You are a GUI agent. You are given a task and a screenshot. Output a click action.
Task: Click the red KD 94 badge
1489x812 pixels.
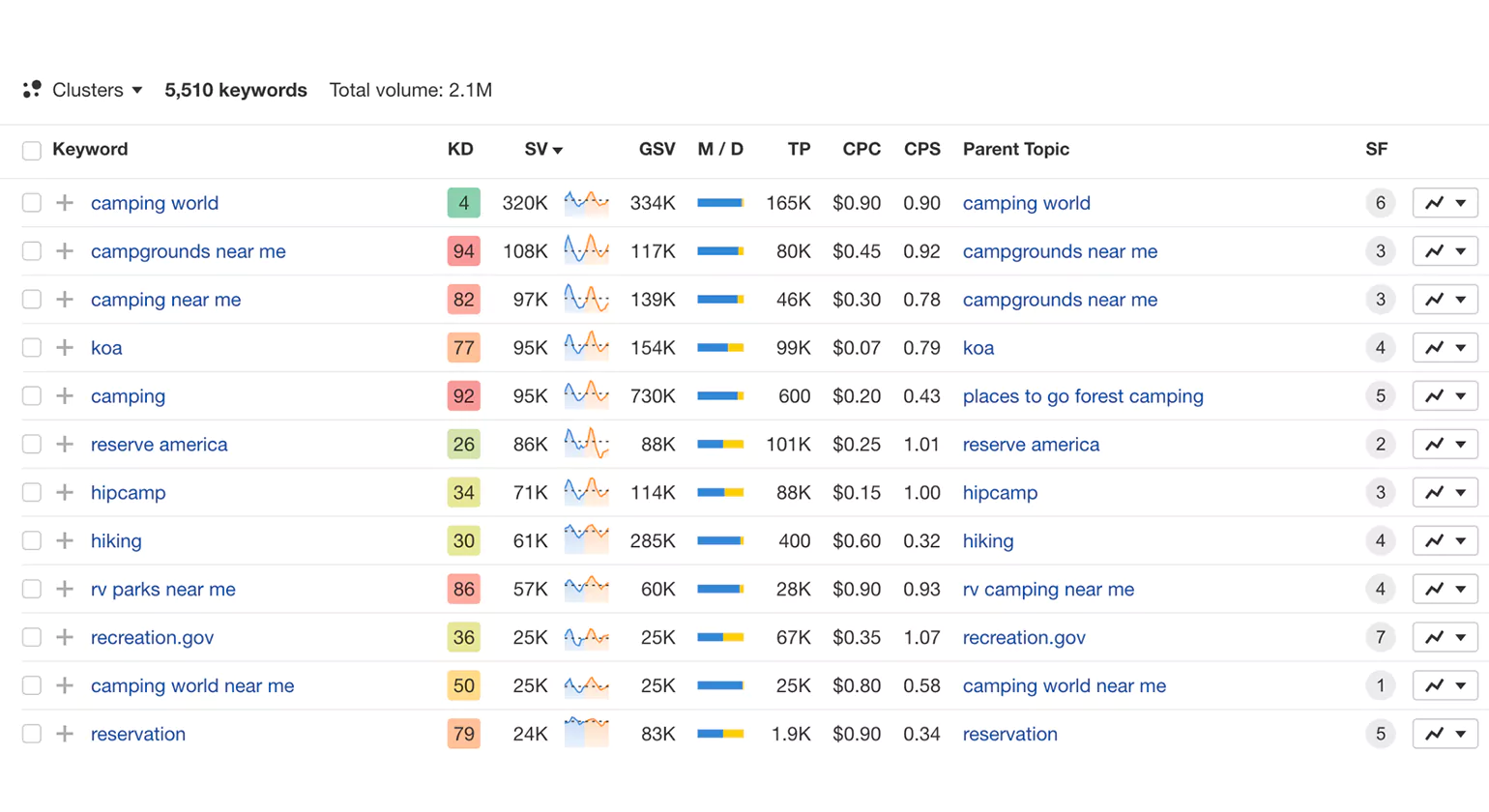[x=464, y=251]
